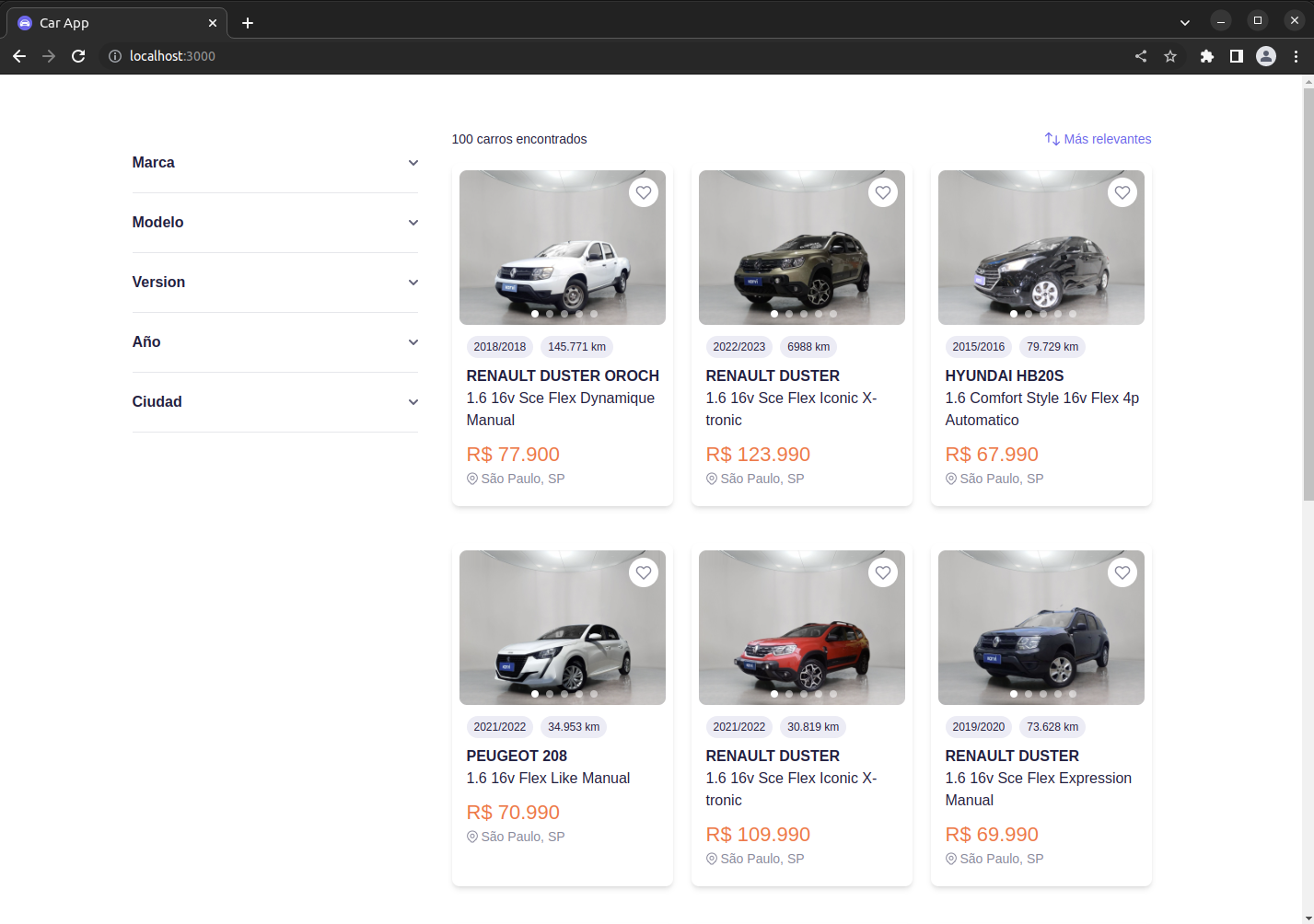Screen dimensions: 1314x924
Task: Click the HYUNDAI HB20S title
Action: pyautogui.click(x=1005, y=375)
